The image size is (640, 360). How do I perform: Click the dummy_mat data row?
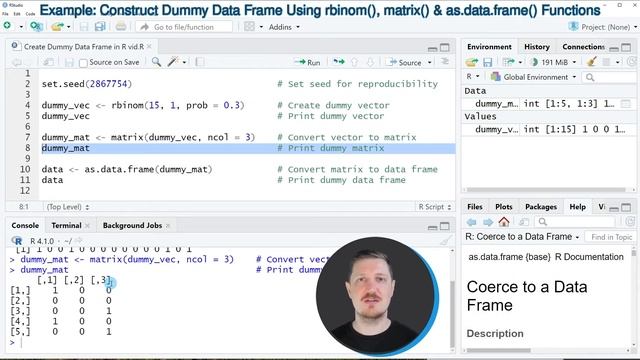pos(549,104)
